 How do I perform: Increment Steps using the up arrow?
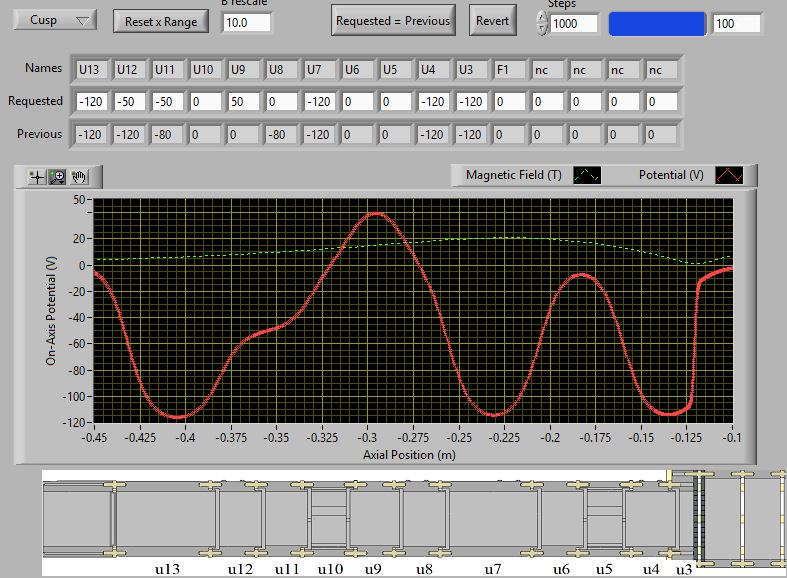click(x=542, y=17)
